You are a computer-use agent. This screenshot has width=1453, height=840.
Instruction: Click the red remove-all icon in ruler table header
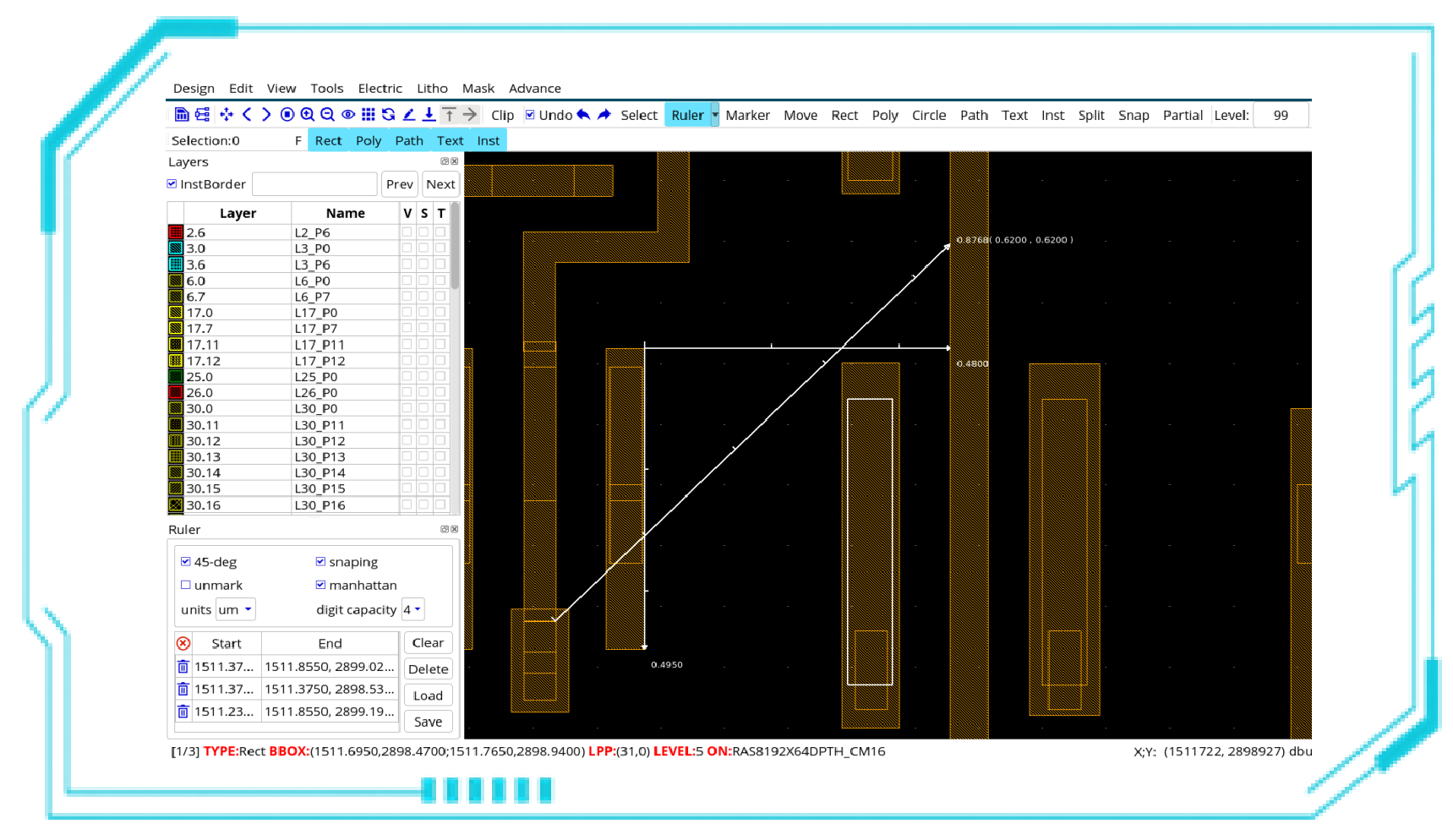[x=183, y=643]
